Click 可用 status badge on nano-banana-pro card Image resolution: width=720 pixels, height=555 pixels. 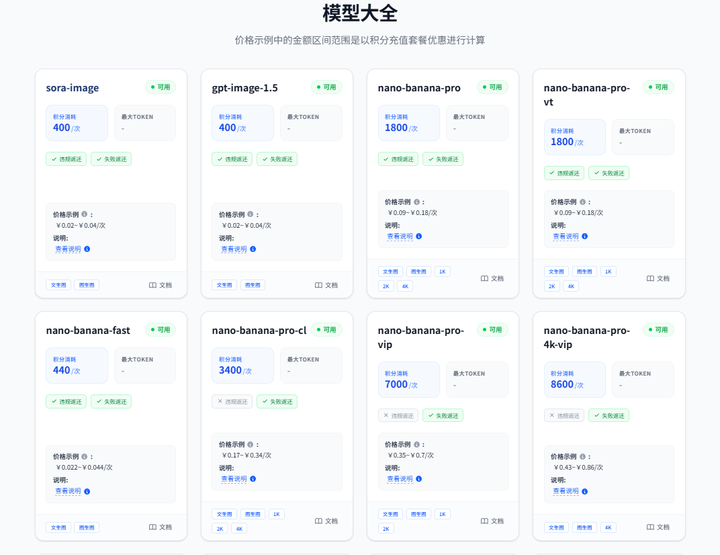[491, 87]
